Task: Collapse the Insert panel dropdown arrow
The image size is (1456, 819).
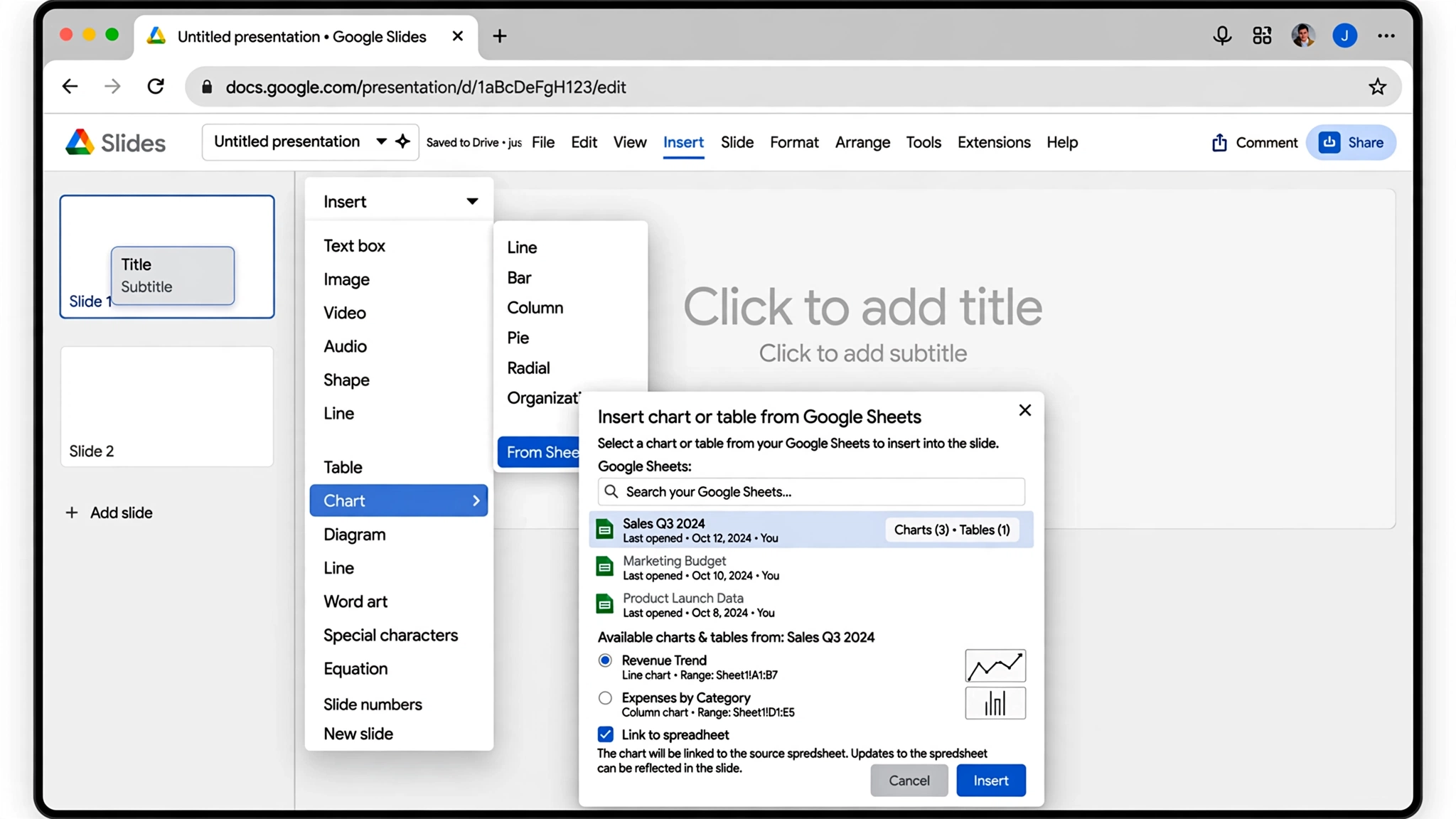Action: pos(472,201)
